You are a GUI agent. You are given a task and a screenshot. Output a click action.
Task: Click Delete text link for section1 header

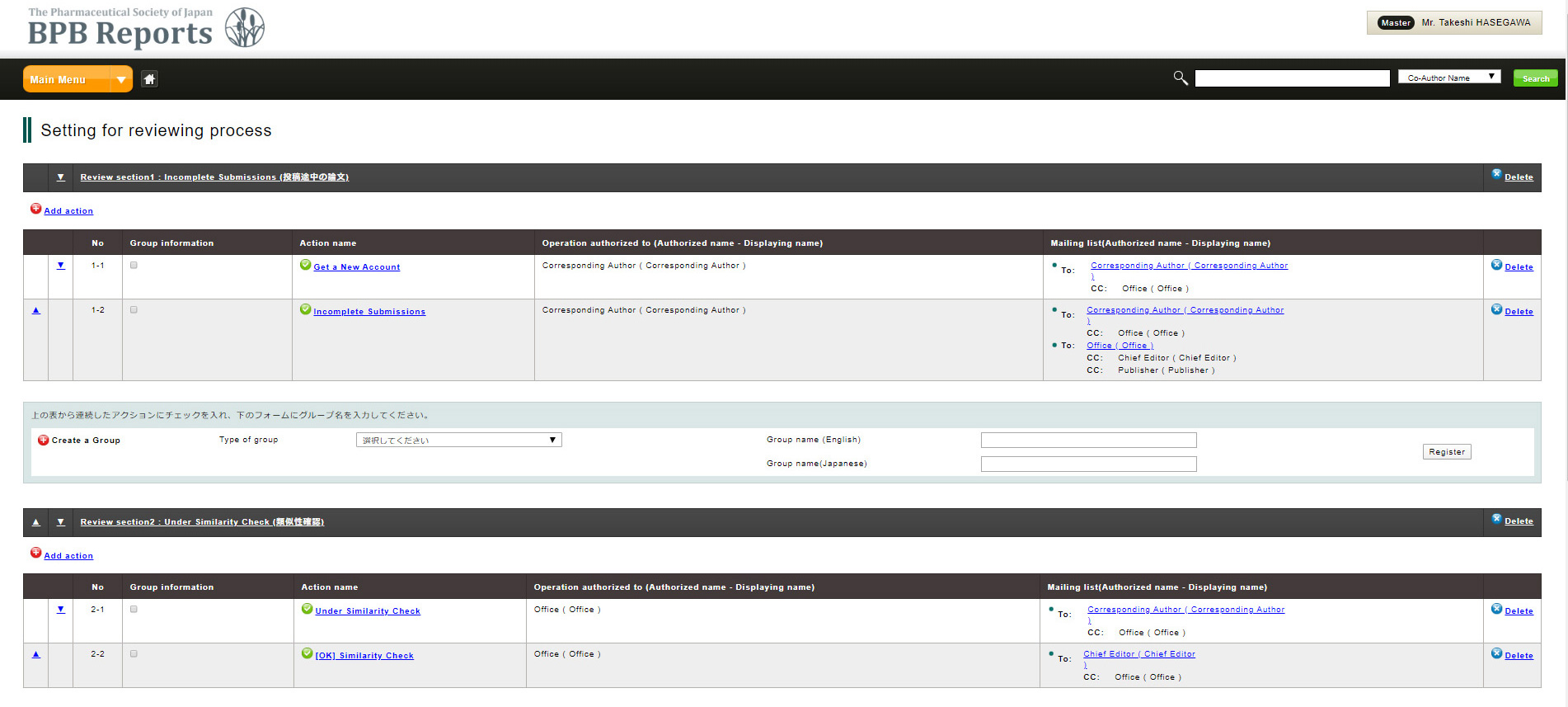click(1519, 177)
